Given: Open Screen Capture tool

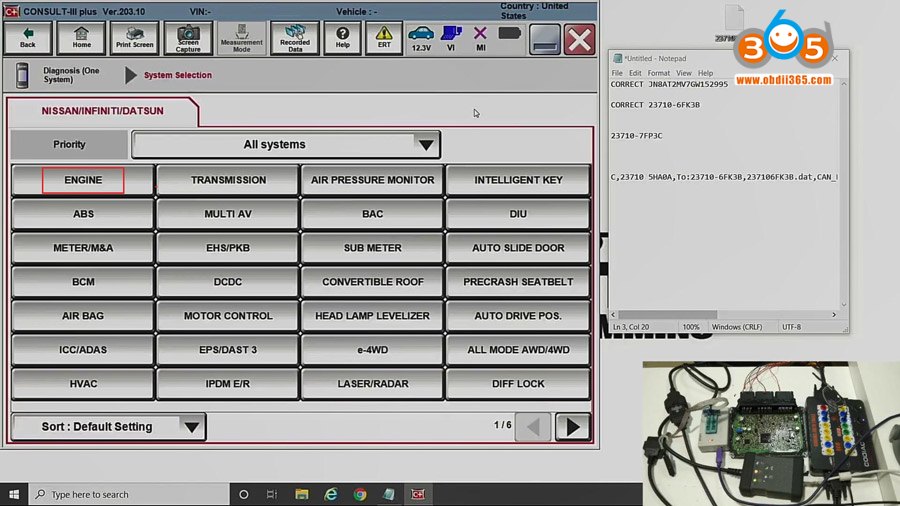Looking at the screenshot, I should point(188,38).
